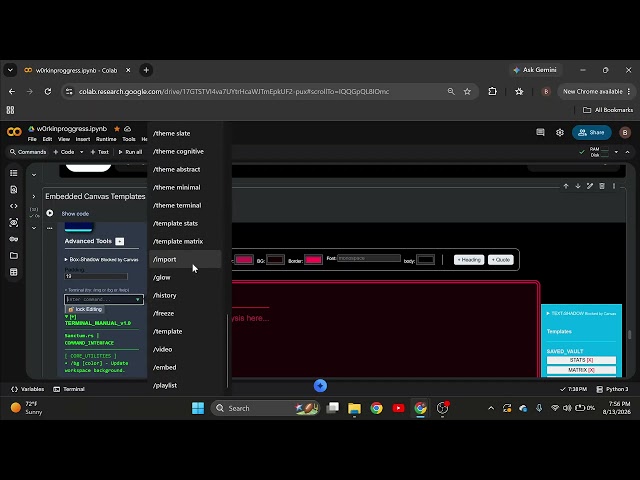Select the /import command
640x480 pixels.
[x=185, y=259]
